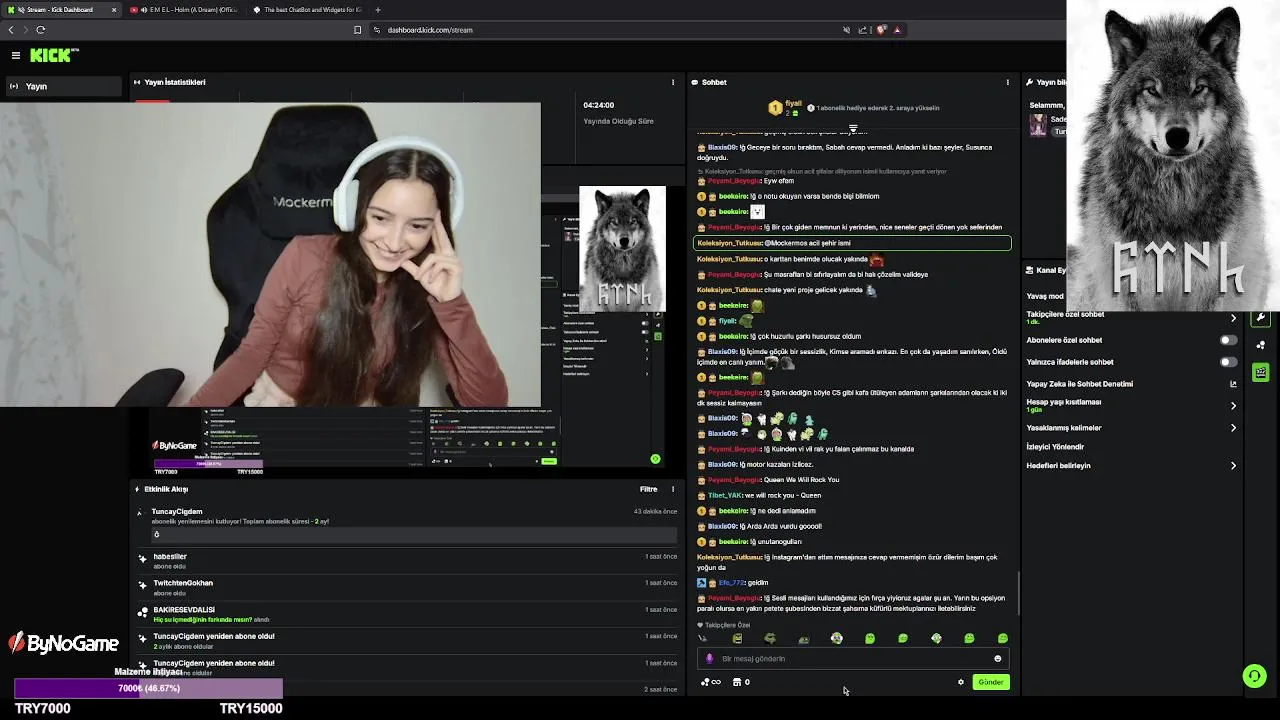Switch to the best ChatBot and Widgets tab
The width and height of the screenshot is (1280, 720).
coord(307,9)
